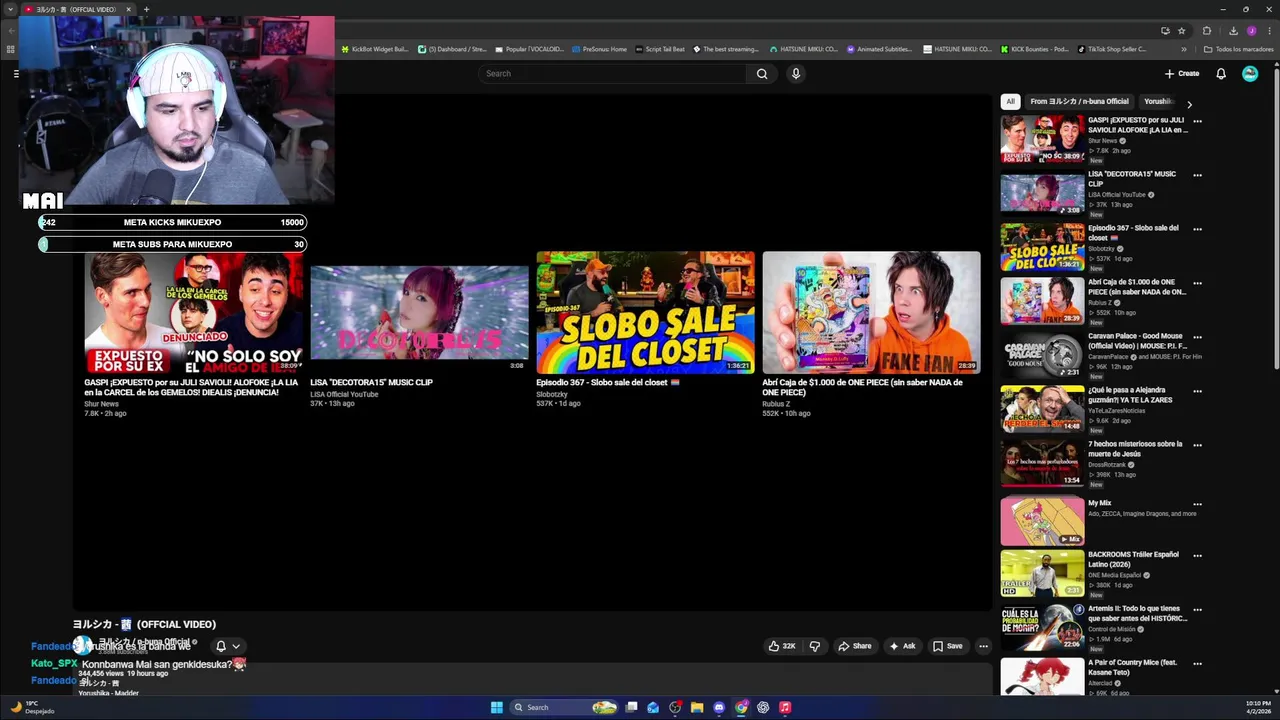
Task: Open PreSonus: Home bookmark
Action: (599, 49)
